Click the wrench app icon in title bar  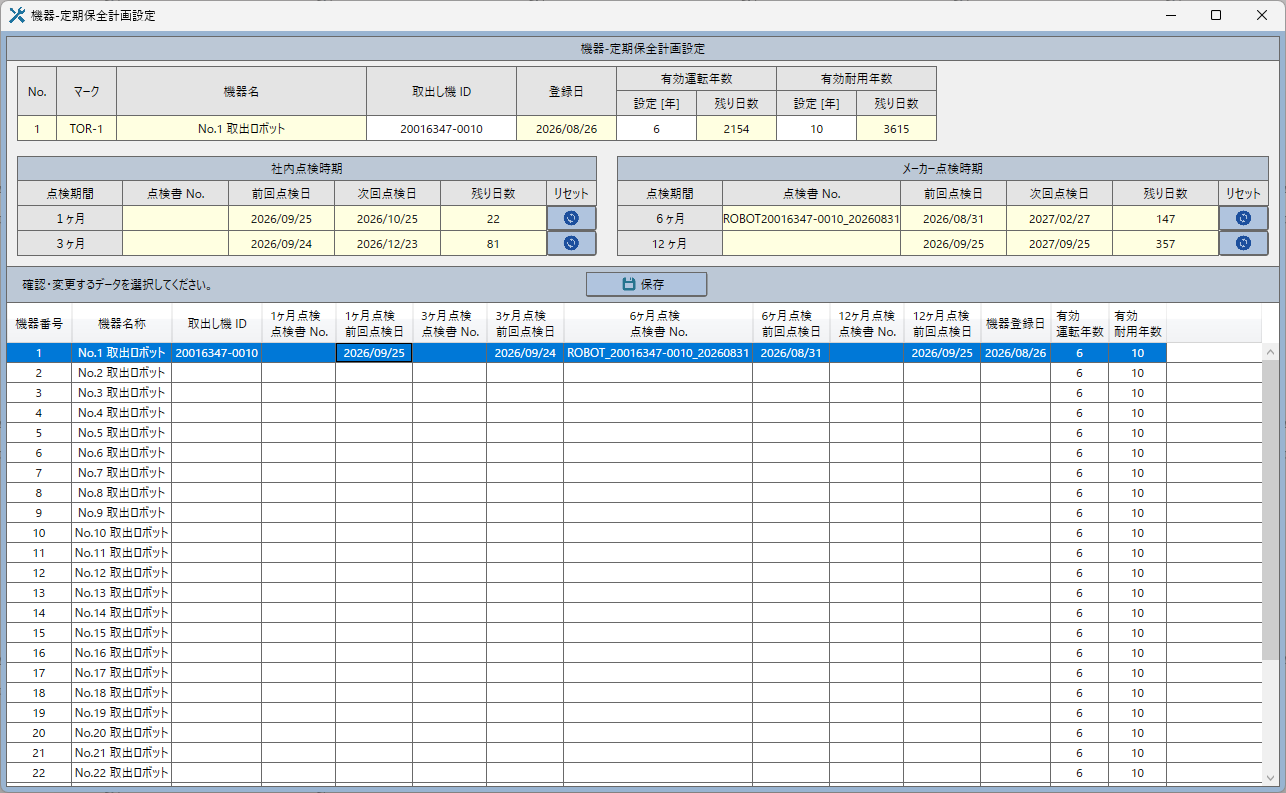pyautogui.click(x=16, y=15)
